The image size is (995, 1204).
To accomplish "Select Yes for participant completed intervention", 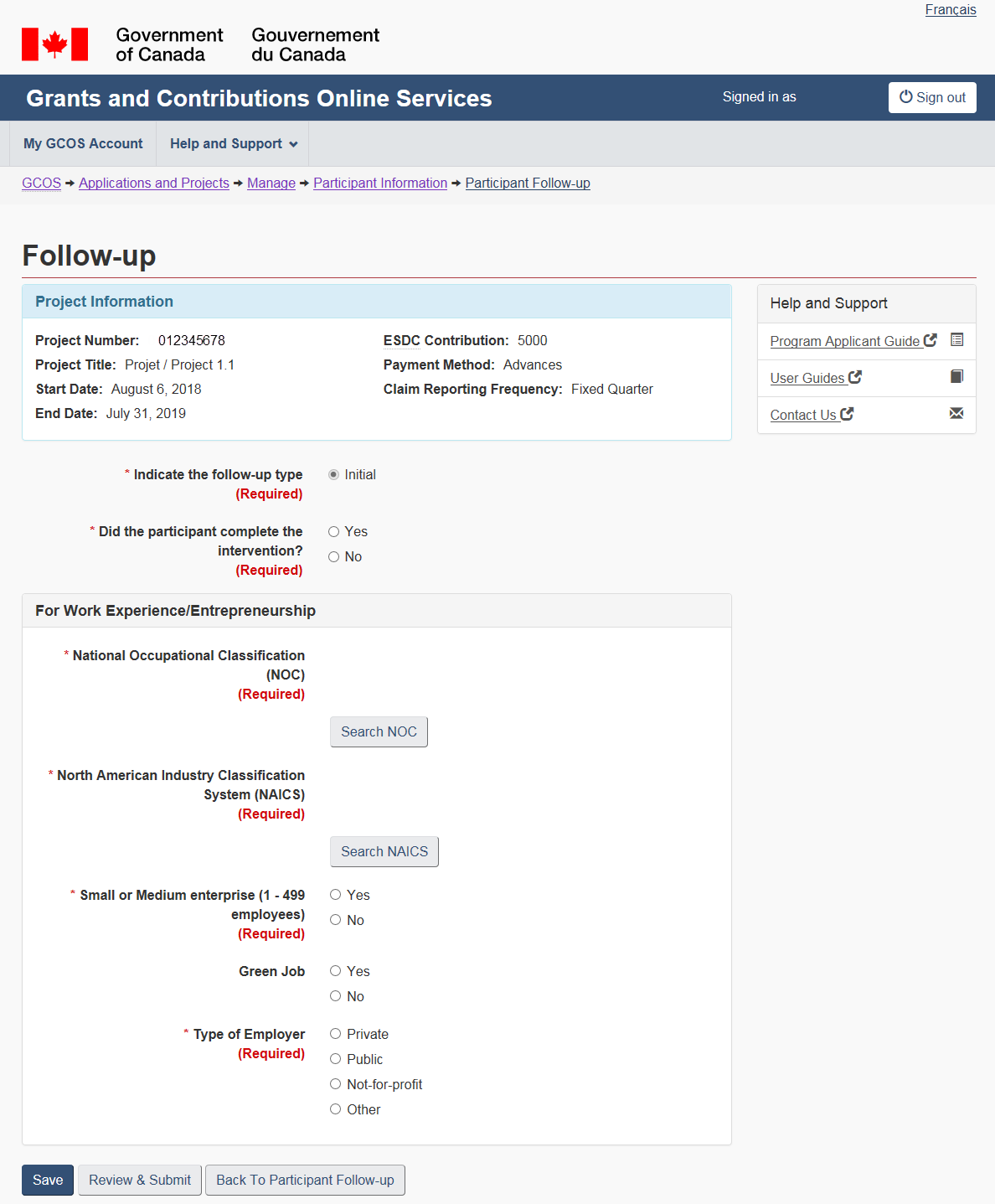I will (334, 532).
